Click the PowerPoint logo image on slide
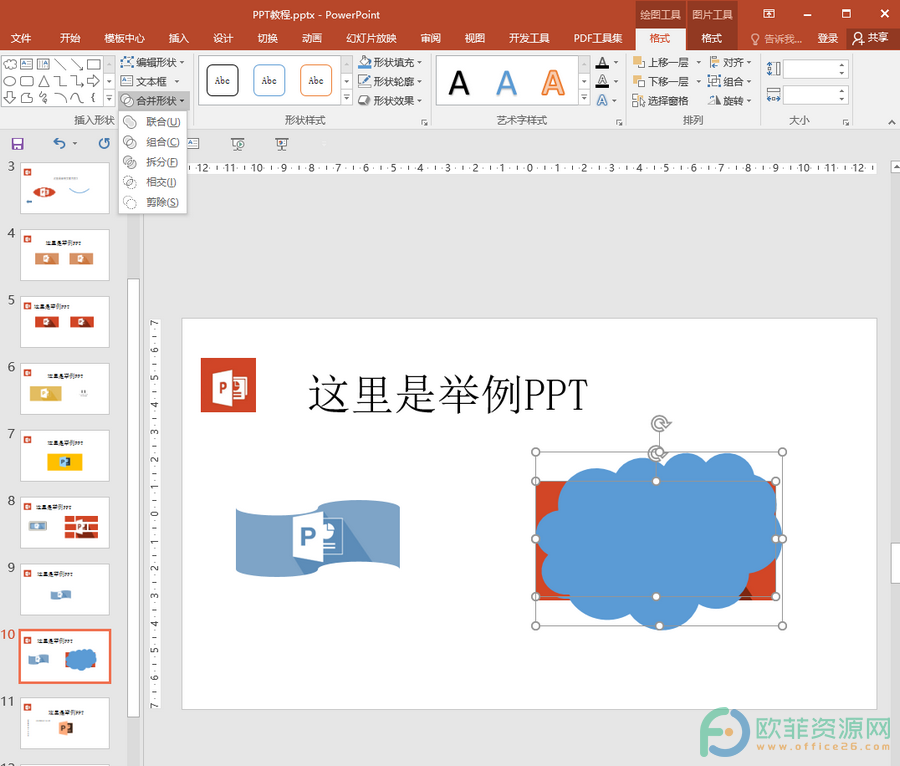Screen dimensions: 900x766 [x=228, y=385]
